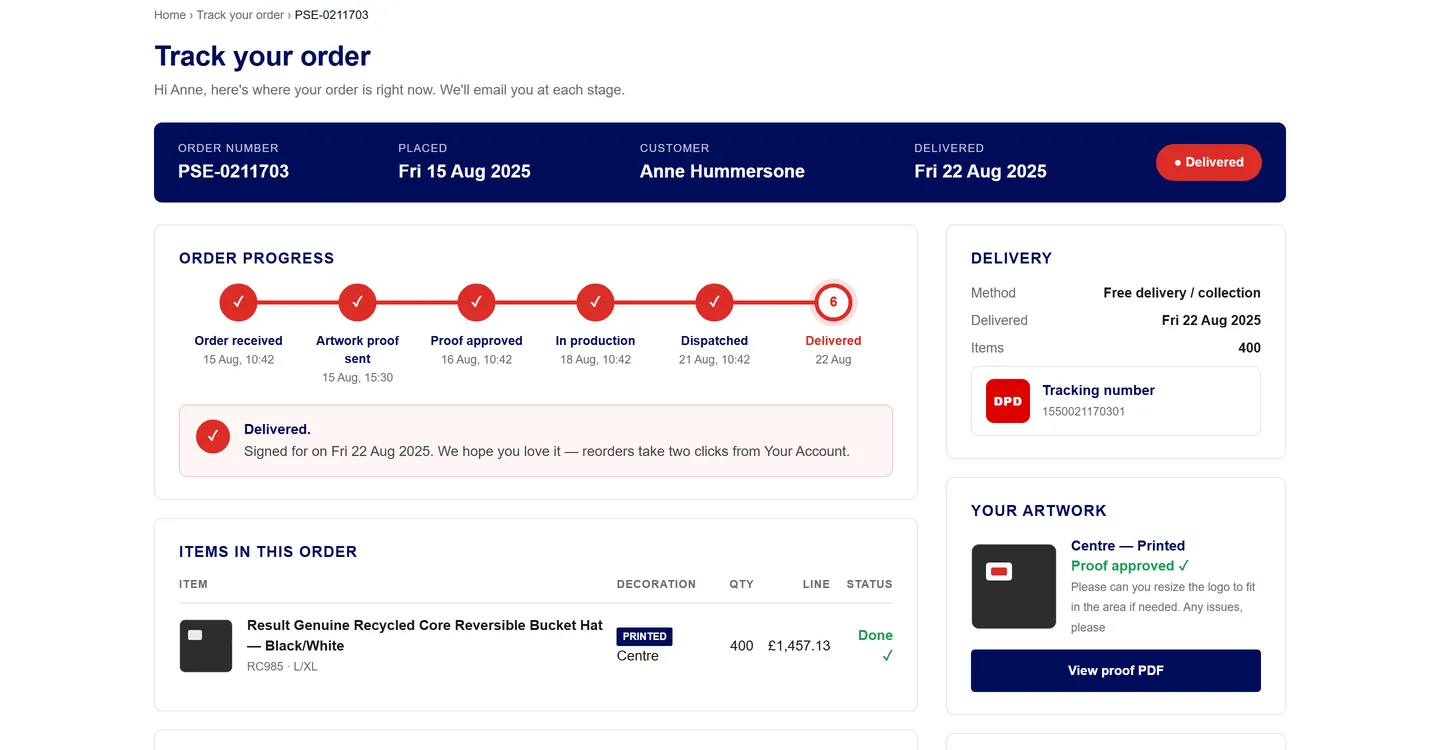Screen dimensions: 1440x750
Task: Click the PRINTED decoration badge
Action: [645, 636]
